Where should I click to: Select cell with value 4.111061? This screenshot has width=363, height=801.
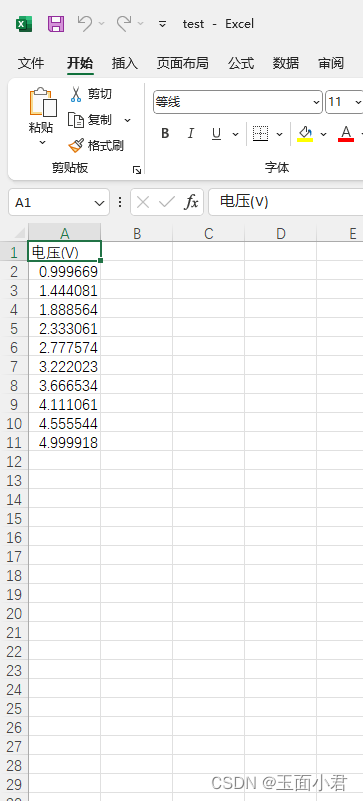click(64, 405)
